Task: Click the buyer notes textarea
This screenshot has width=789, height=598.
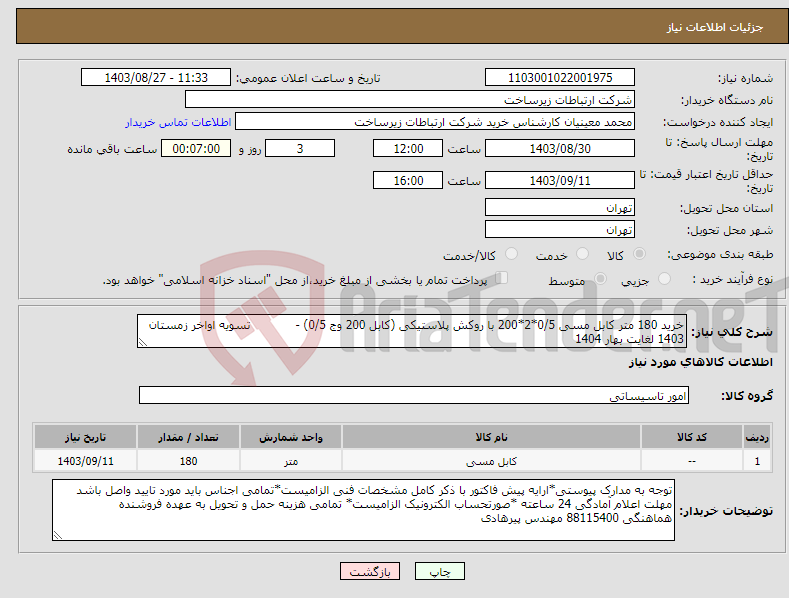Action: coord(363,510)
